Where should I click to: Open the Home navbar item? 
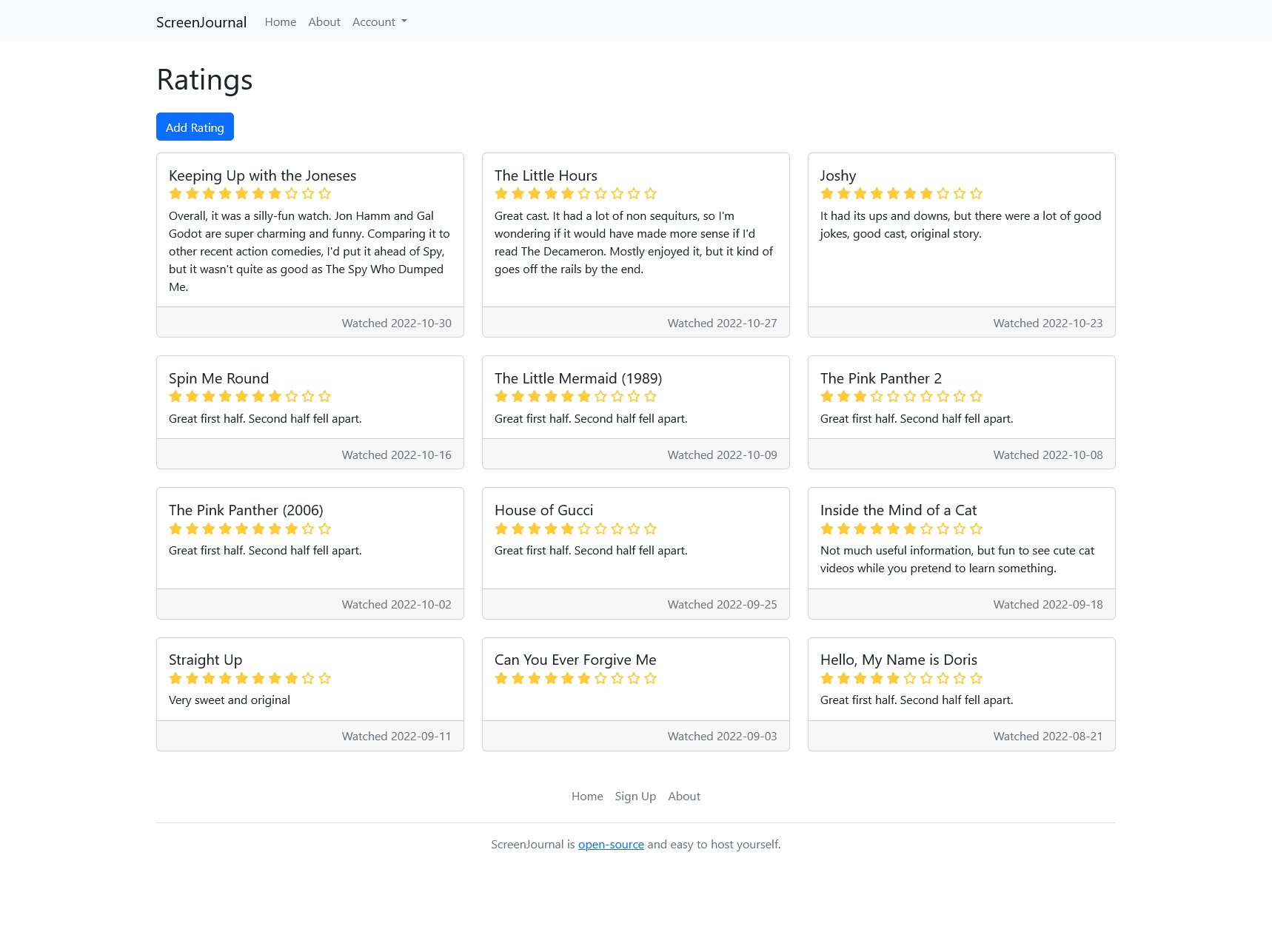click(281, 22)
